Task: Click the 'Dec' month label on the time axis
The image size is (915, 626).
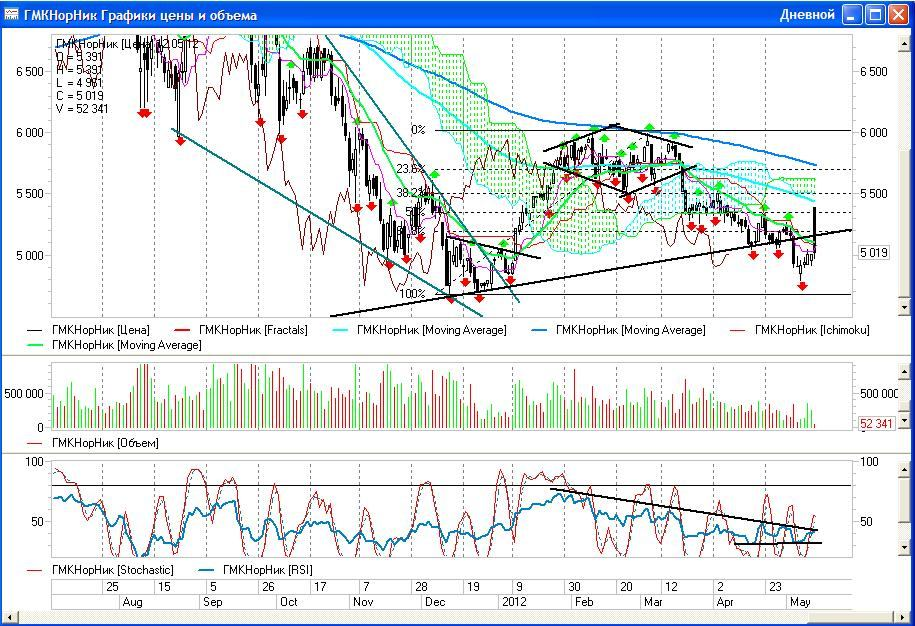Action: [435, 602]
